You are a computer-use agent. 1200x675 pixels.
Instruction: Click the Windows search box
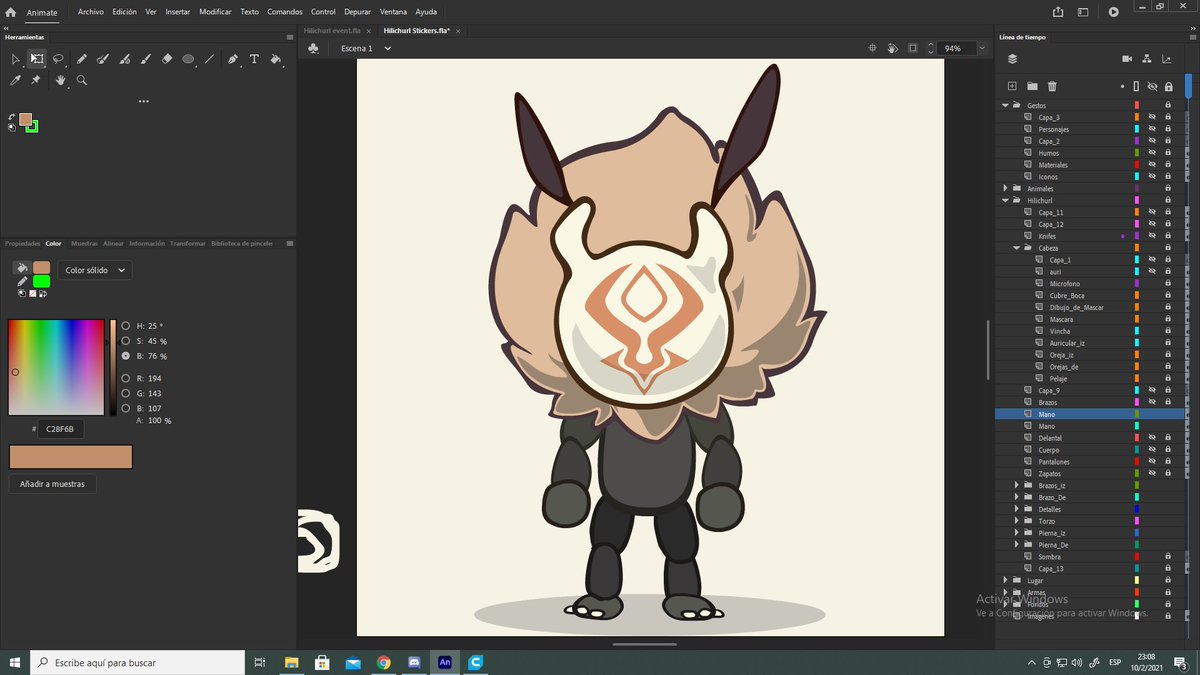click(x=137, y=662)
